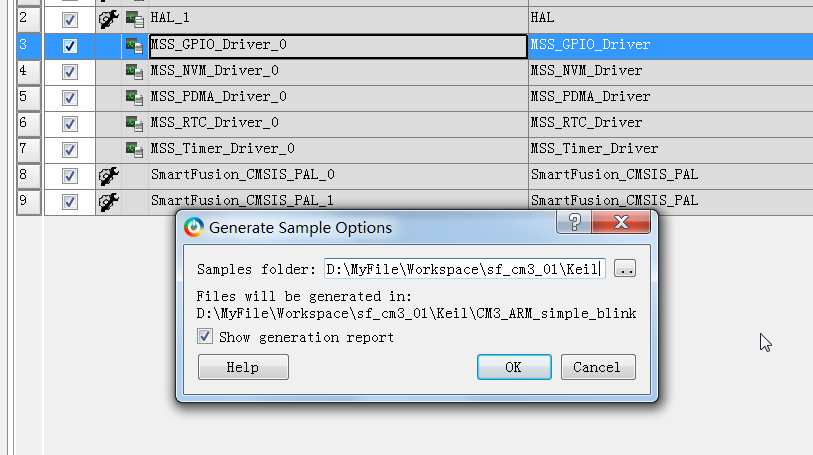Uncheck the MSS_GPIO_Driver_0 row checkbox

tap(69, 46)
